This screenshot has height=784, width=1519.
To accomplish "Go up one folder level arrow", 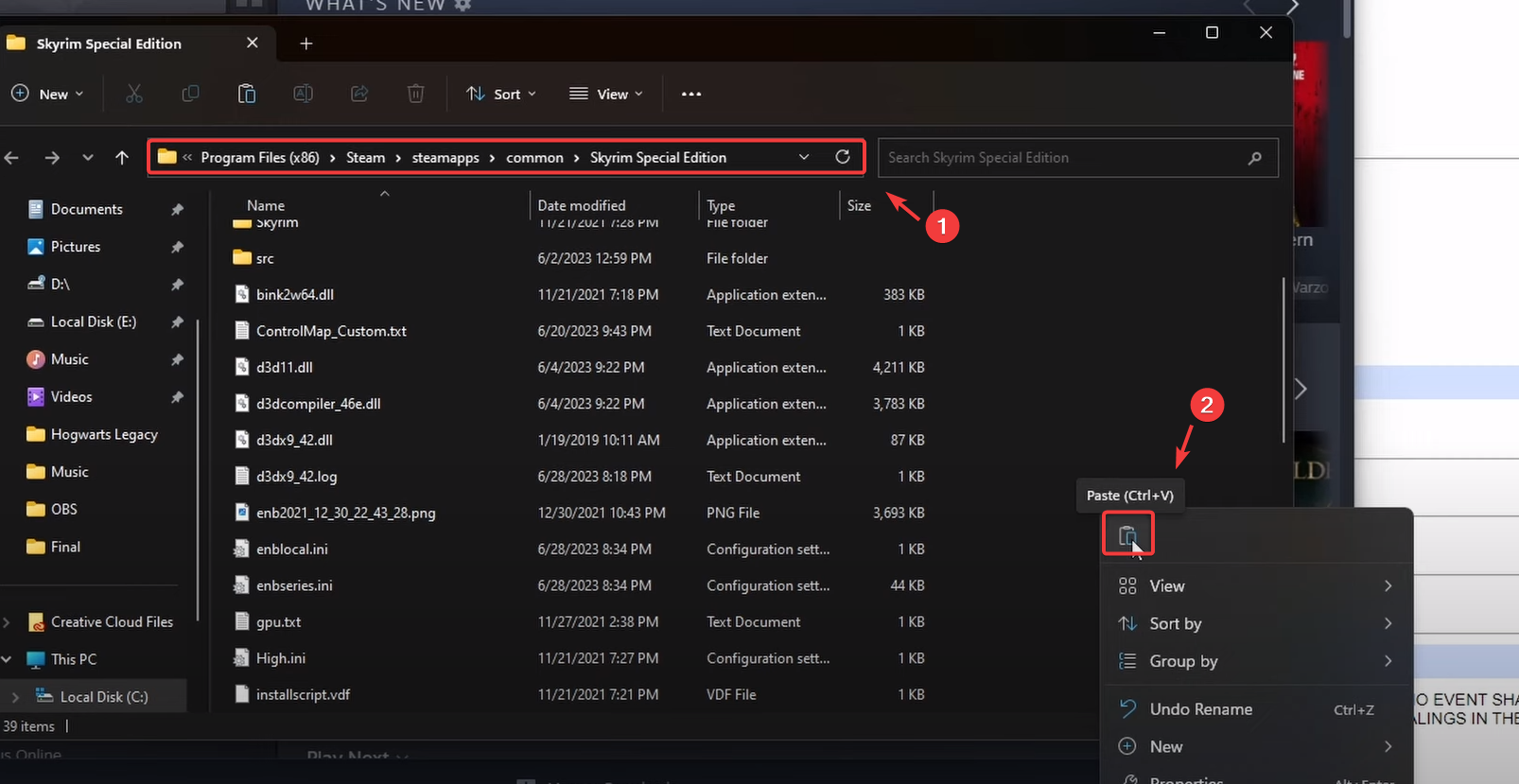I will pyautogui.click(x=122, y=158).
